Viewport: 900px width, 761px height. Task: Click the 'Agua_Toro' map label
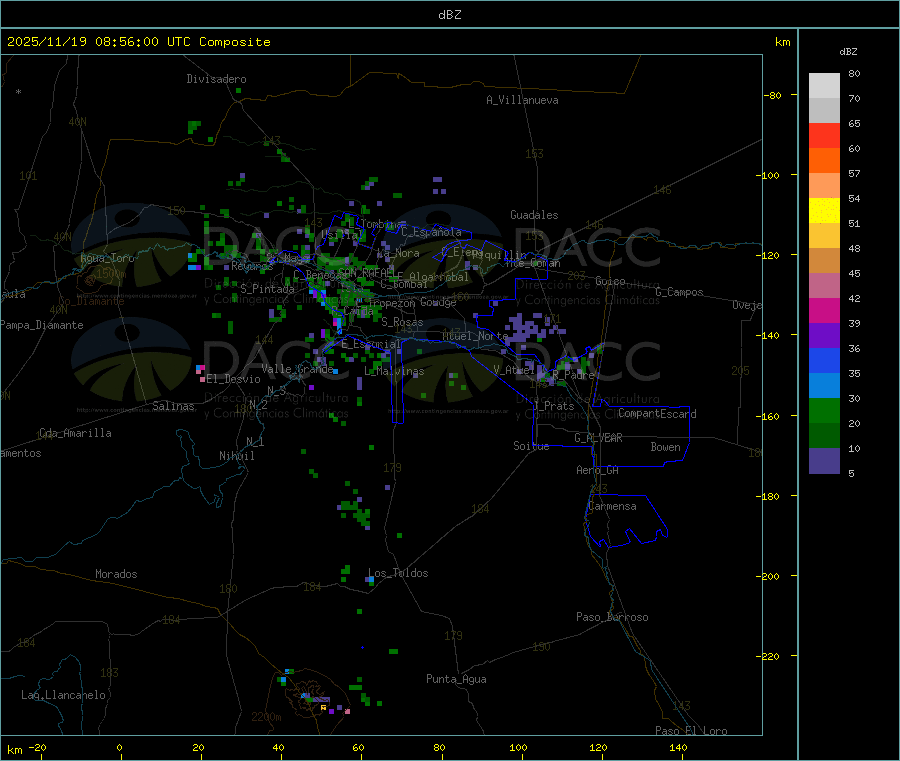click(107, 258)
